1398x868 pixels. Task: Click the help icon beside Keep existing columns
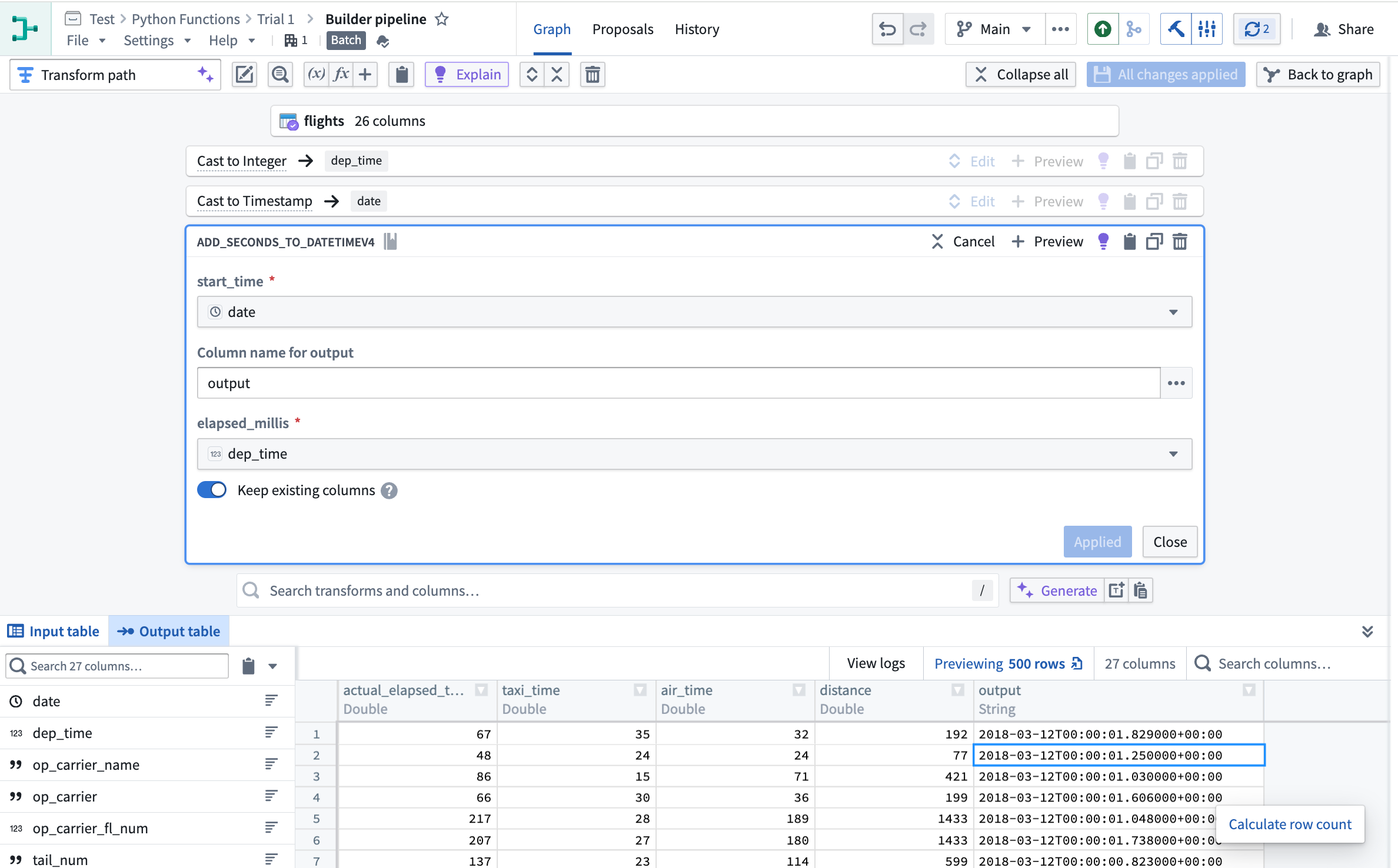click(389, 490)
